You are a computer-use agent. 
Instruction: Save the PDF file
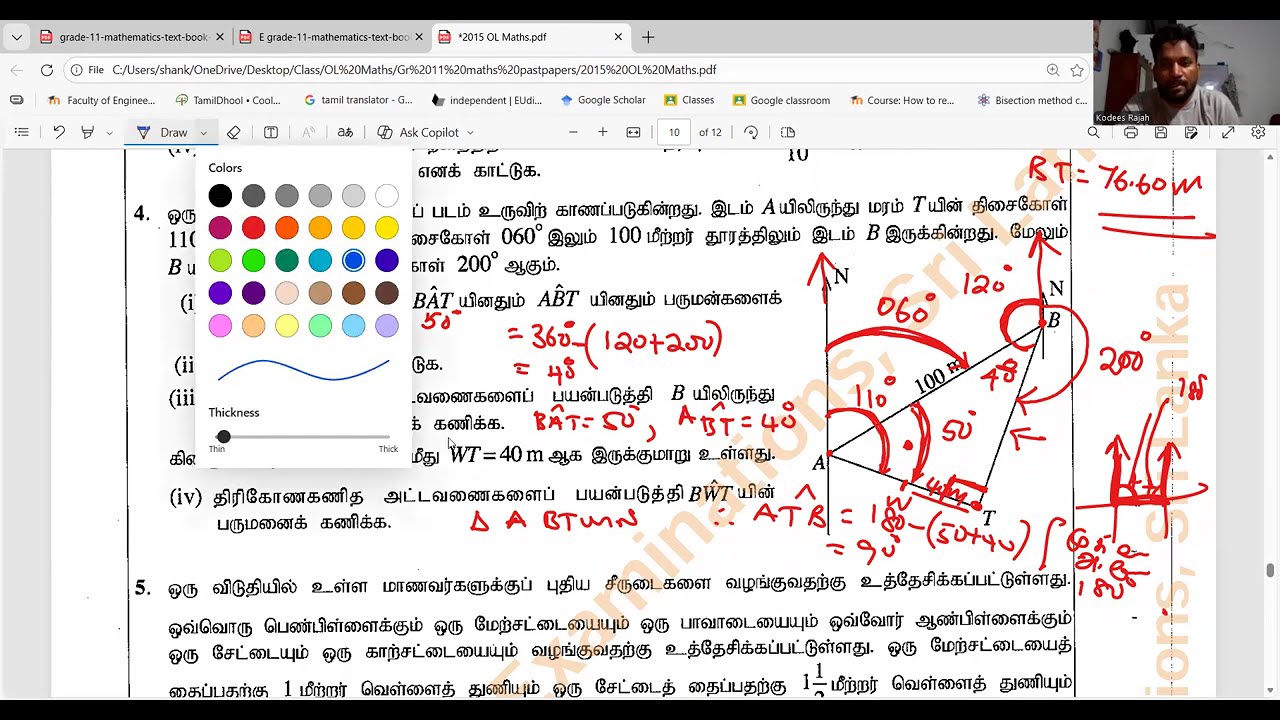pyautogui.click(x=1161, y=132)
